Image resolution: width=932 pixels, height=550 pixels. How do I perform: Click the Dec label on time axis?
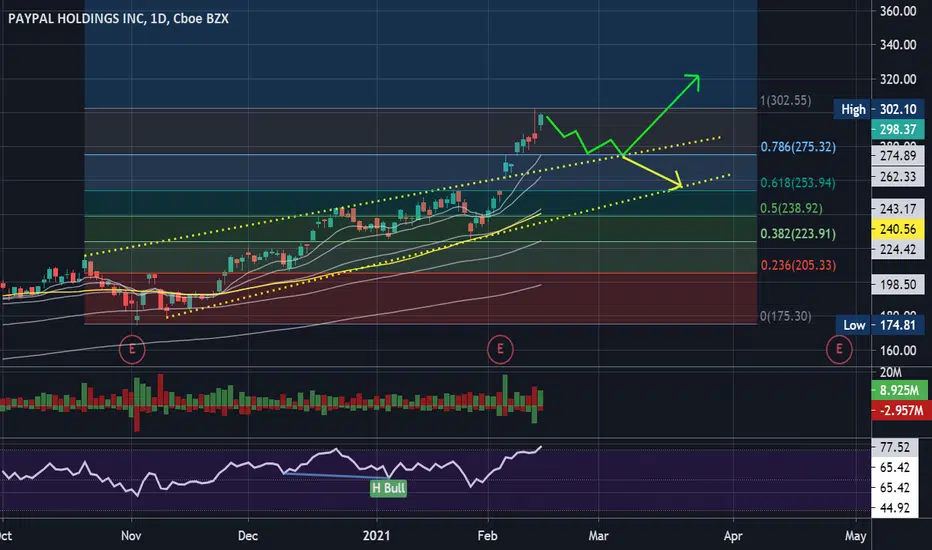[x=248, y=536]
